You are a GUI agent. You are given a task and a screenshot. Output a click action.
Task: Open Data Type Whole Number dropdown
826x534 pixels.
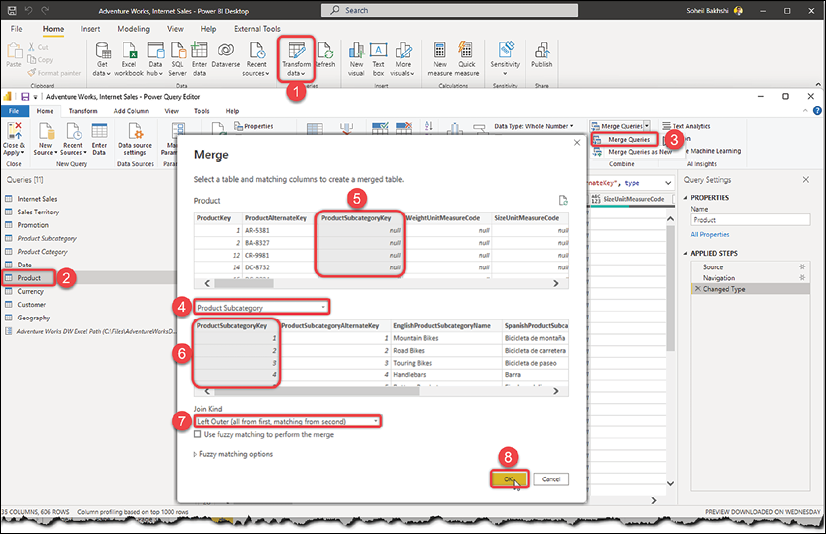coord(534,126)
